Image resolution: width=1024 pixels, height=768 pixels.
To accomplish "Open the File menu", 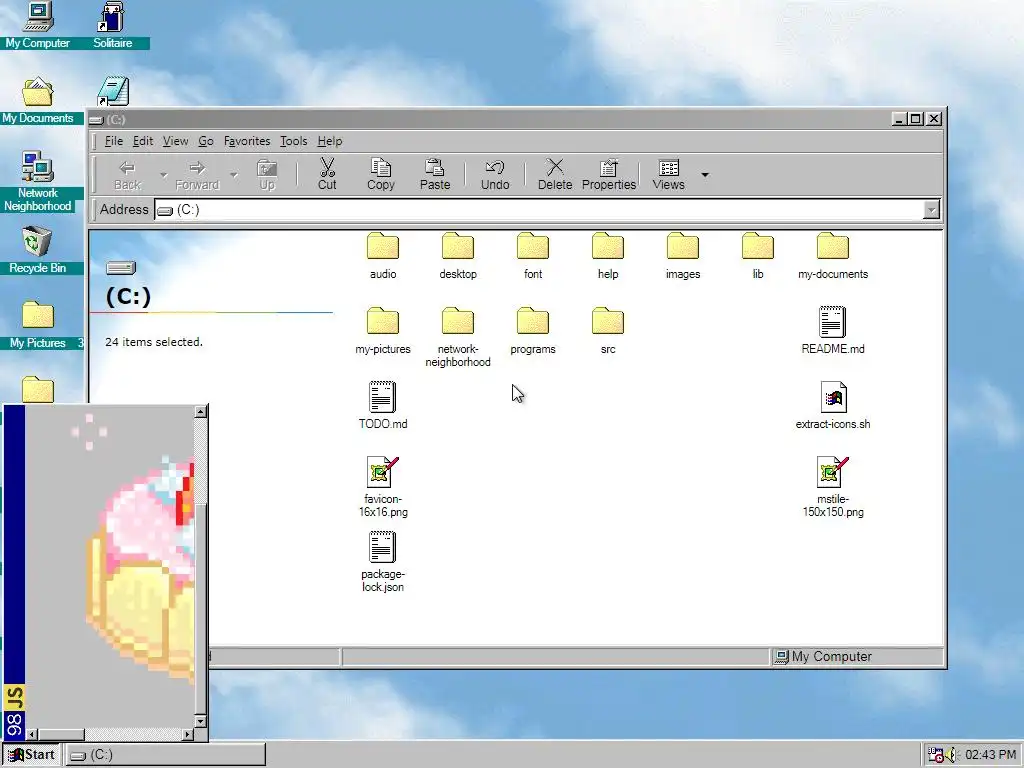I will [x=114, y=141].
